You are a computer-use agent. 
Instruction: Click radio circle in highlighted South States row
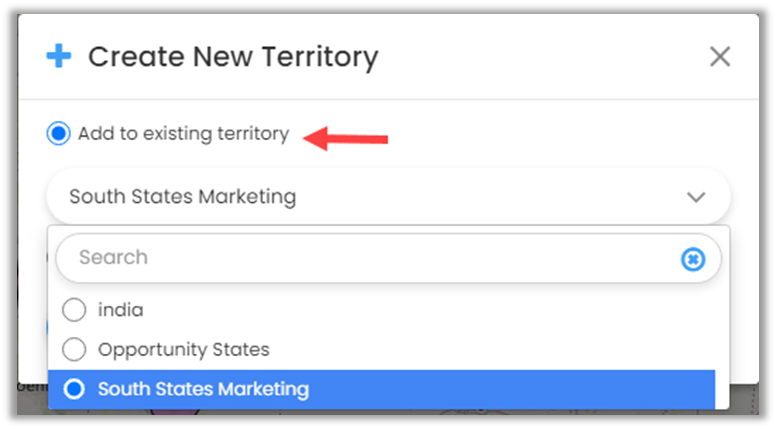pos(74,389)
